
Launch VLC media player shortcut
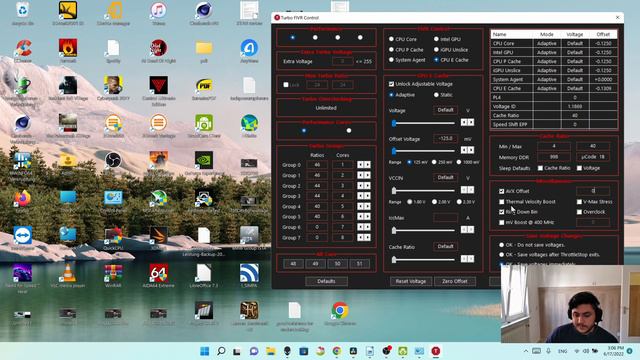click(x=68, y=273)
